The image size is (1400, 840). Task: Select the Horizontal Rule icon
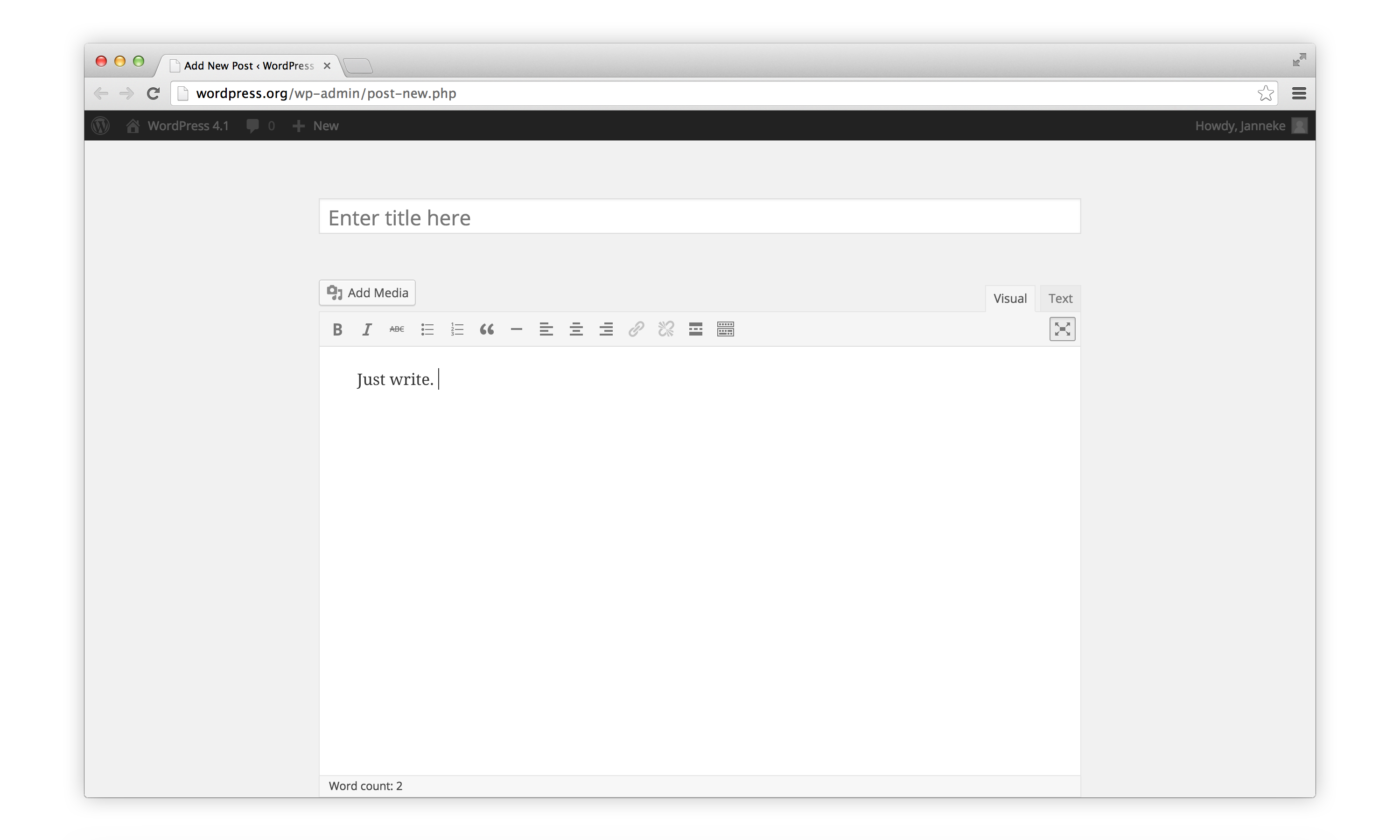coord(516,329)
